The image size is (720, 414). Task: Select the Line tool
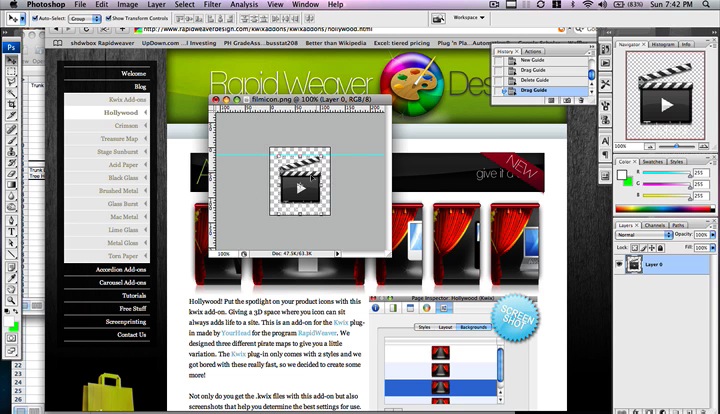(11, 254)
